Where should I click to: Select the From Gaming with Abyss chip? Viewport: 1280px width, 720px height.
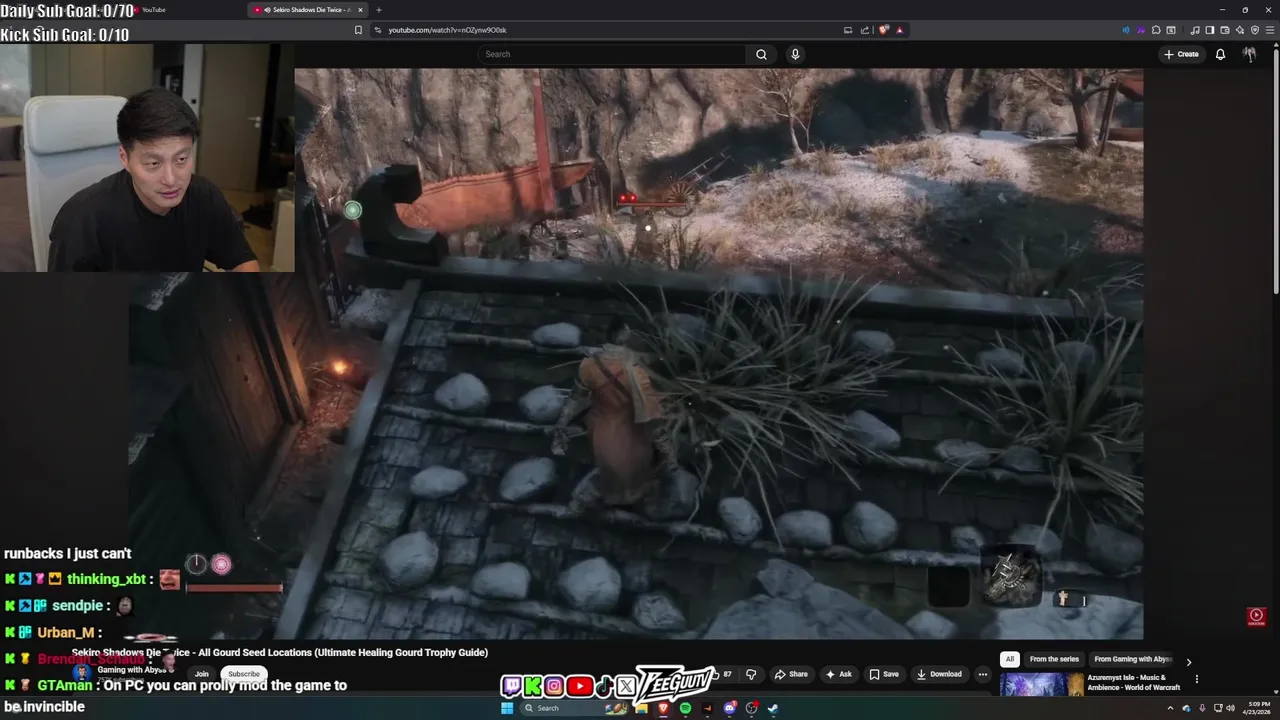[1132, 659]
